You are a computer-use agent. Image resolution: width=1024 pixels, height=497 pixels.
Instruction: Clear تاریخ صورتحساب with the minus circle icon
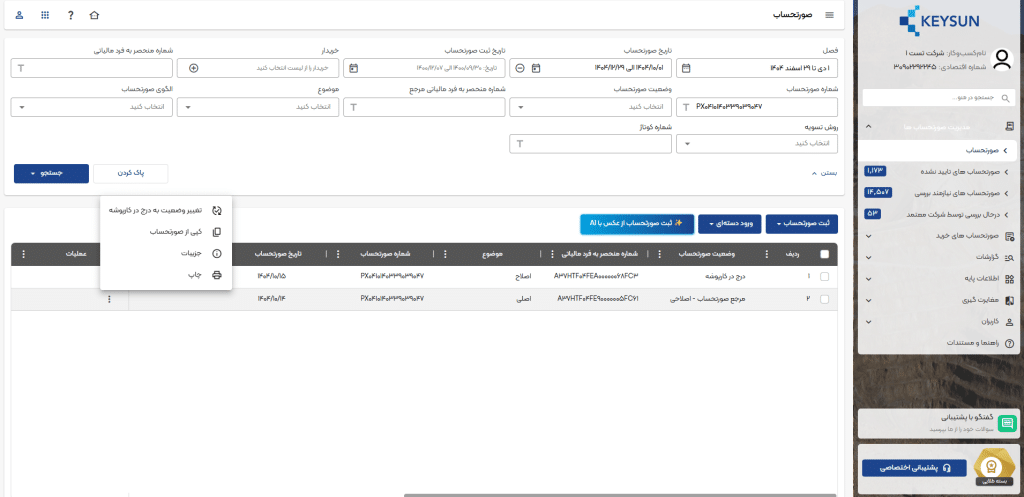[x=518, y=68]
